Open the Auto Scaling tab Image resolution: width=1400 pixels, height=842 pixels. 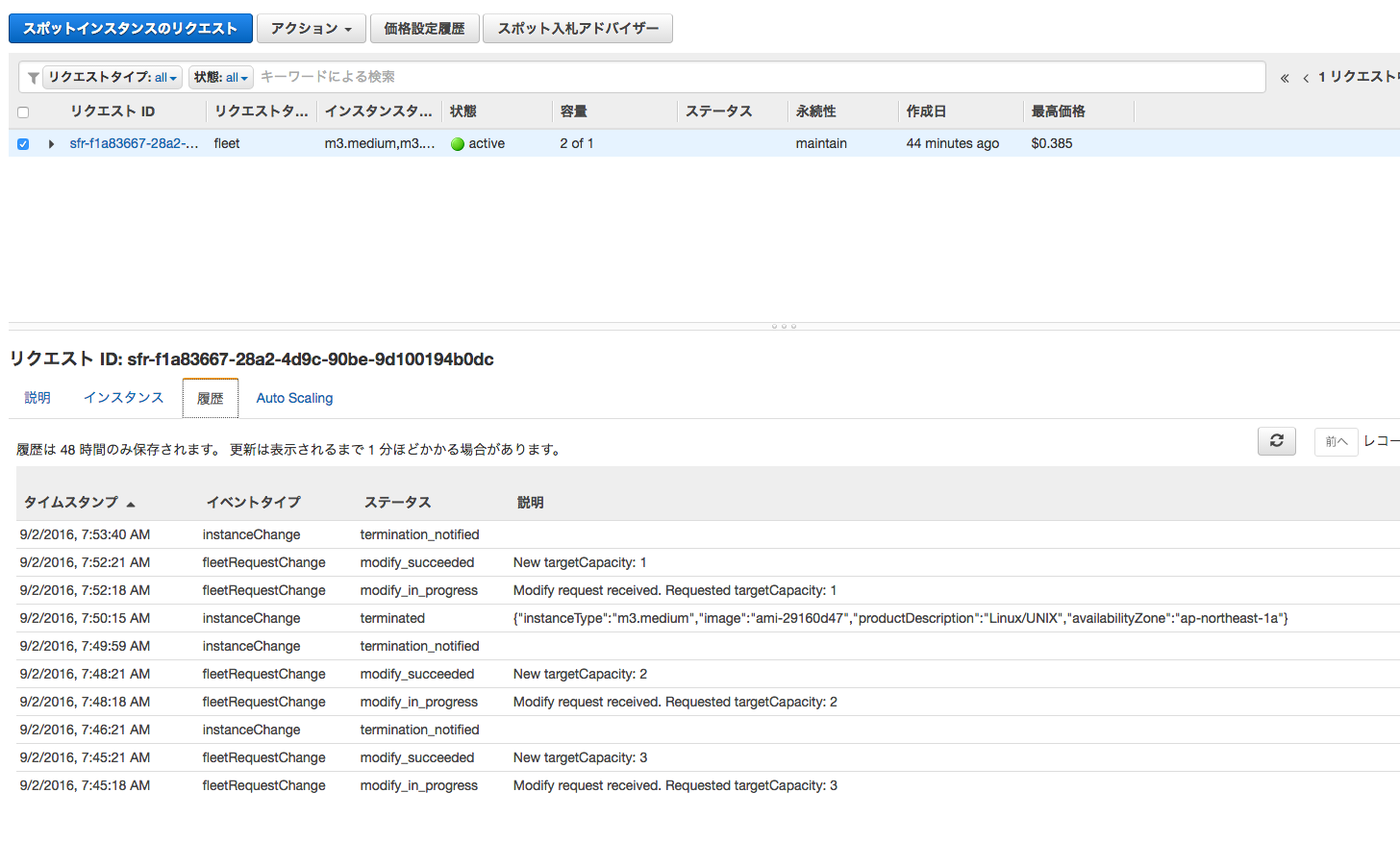pos(294,398)
